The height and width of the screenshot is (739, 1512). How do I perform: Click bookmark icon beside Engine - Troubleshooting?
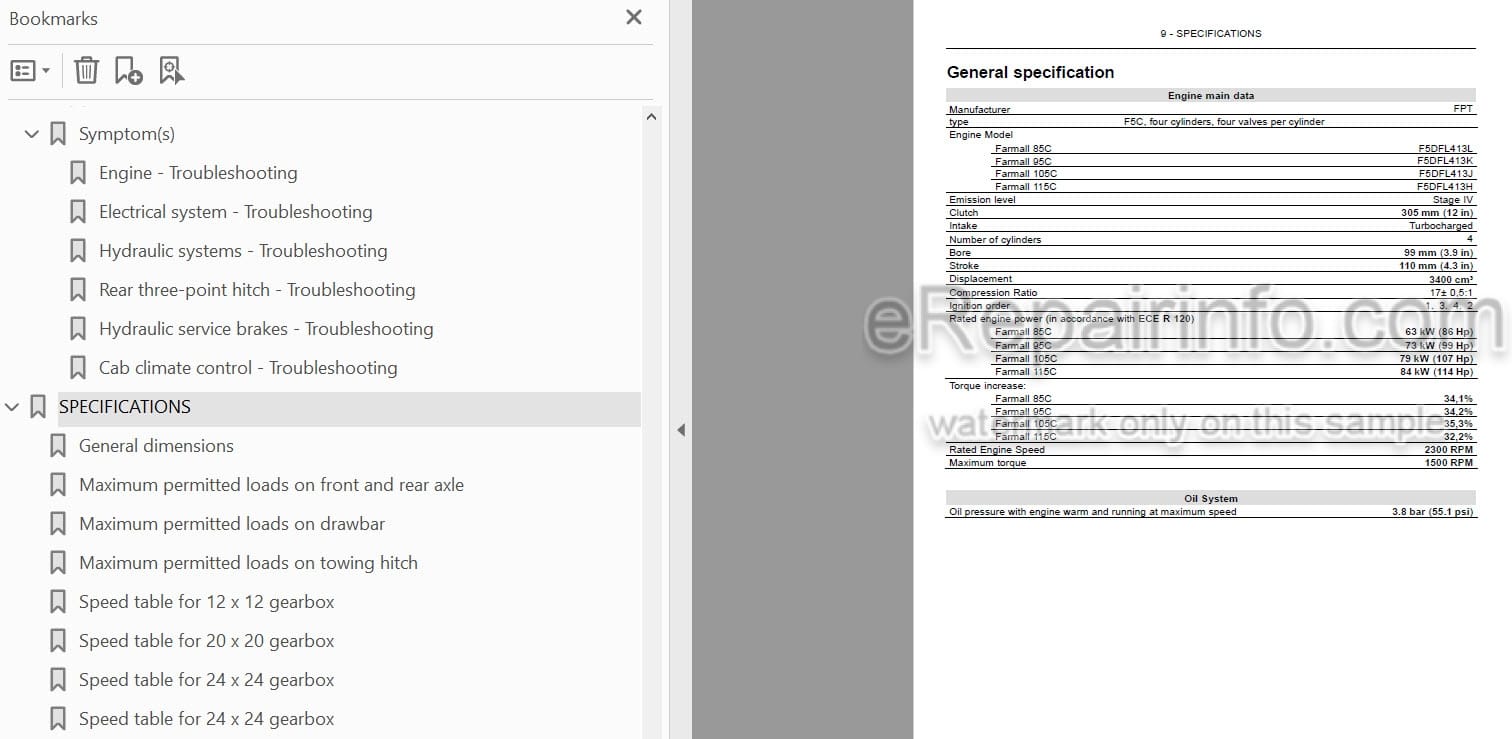click(x=78, y=173)
